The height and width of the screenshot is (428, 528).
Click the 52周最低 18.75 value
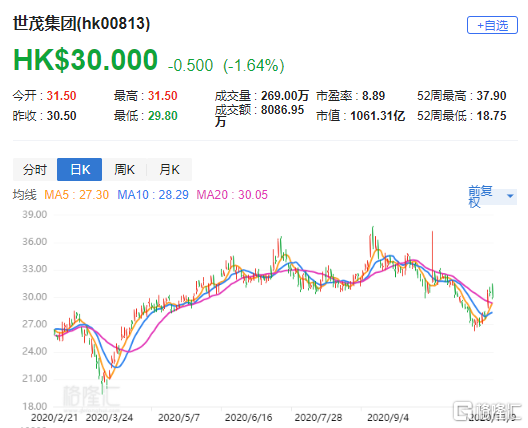click(x=462, y=116)
